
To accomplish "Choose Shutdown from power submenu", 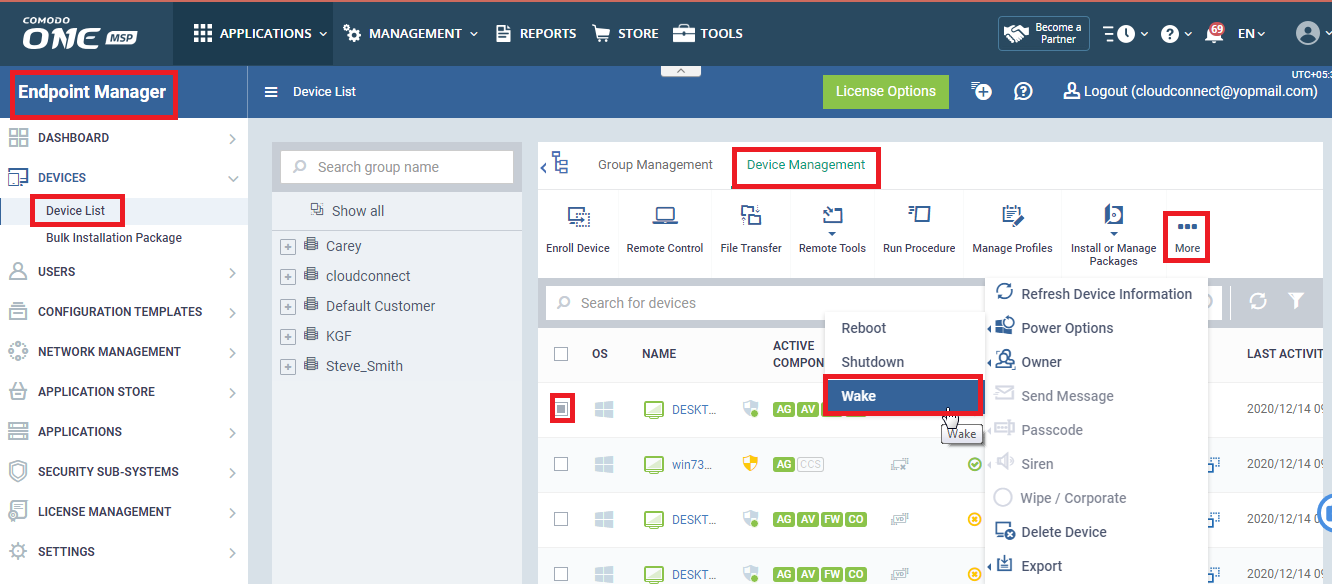I will (904, 362).
